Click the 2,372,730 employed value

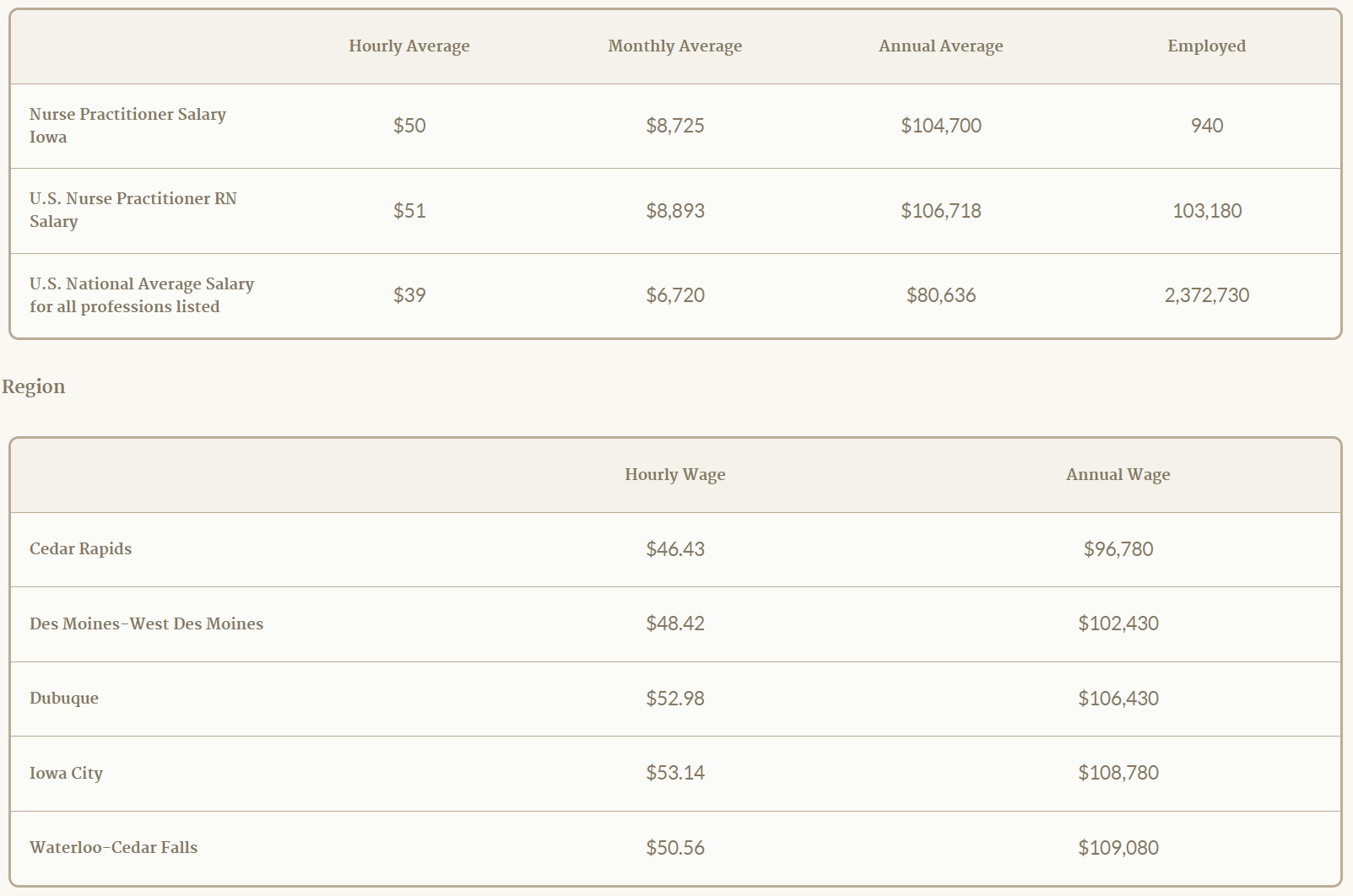(x=1207, y=295)
